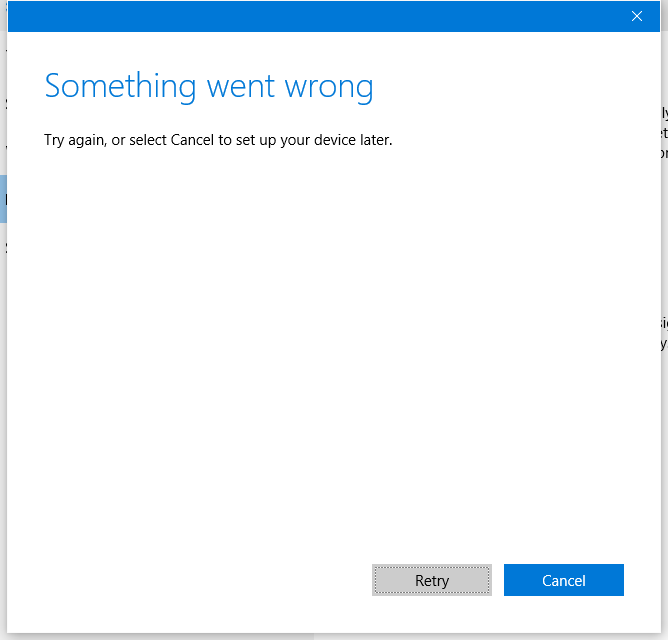
Task: Click the white space left of the Retry button
Action: pos(200,580)
